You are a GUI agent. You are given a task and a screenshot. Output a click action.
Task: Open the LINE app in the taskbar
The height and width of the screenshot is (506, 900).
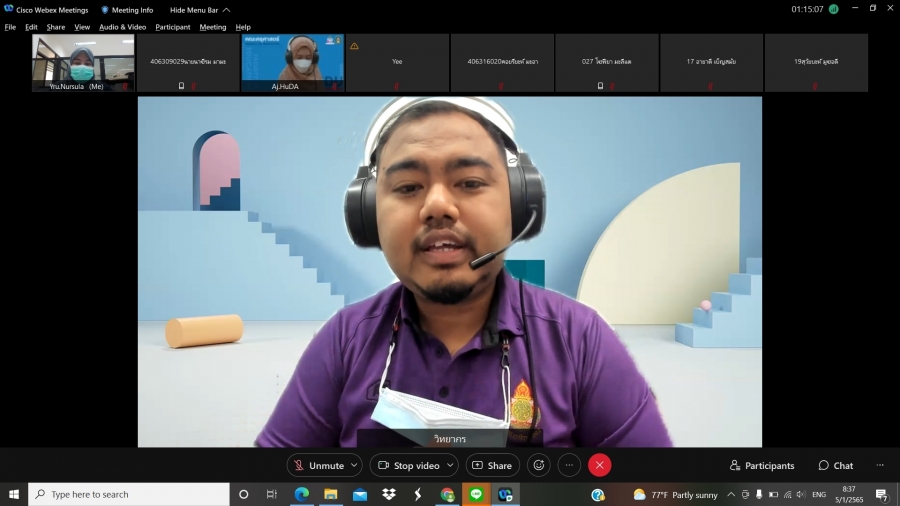[476, 494]
